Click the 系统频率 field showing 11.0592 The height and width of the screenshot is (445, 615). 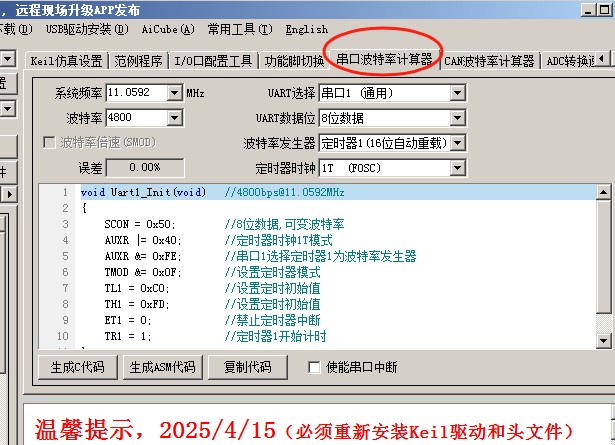click(x=136, y=93)
